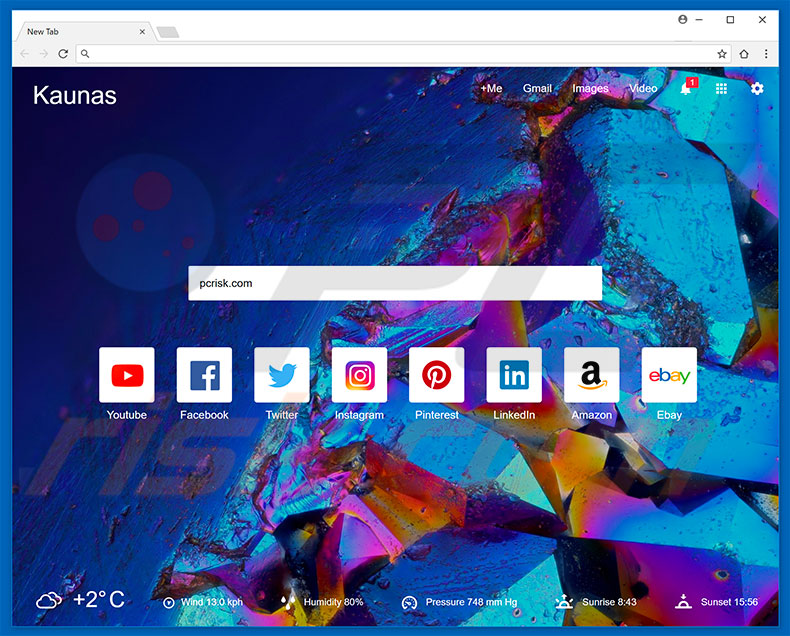Focus the pcrisk.com search box
Image resolution: width=790 pixels, height=636 pixels.
click(x=395, y=283)
